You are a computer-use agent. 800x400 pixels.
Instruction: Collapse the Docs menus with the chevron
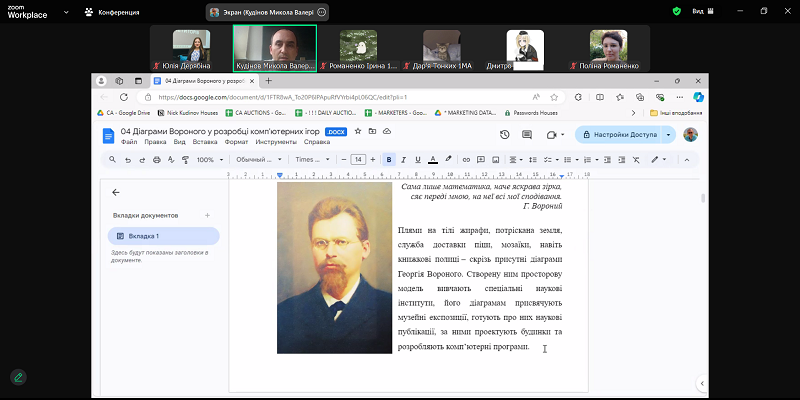coord(687,160)
